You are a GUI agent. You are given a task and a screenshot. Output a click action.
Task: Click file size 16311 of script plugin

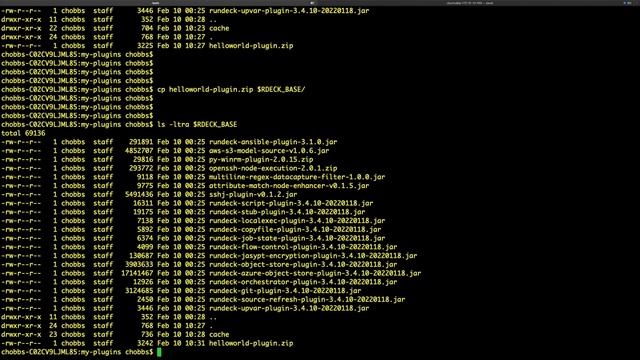click(143, 203)
